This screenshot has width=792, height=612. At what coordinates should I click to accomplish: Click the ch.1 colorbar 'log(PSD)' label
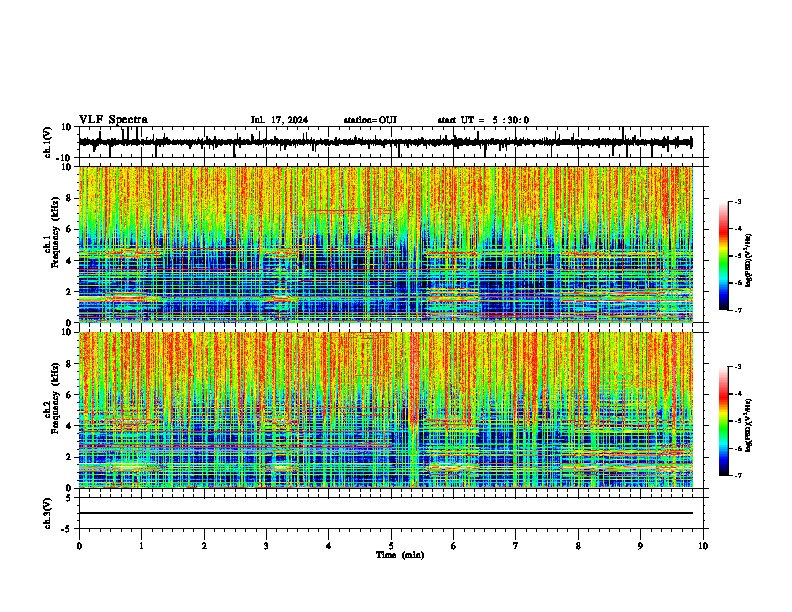tap(748, 261)
